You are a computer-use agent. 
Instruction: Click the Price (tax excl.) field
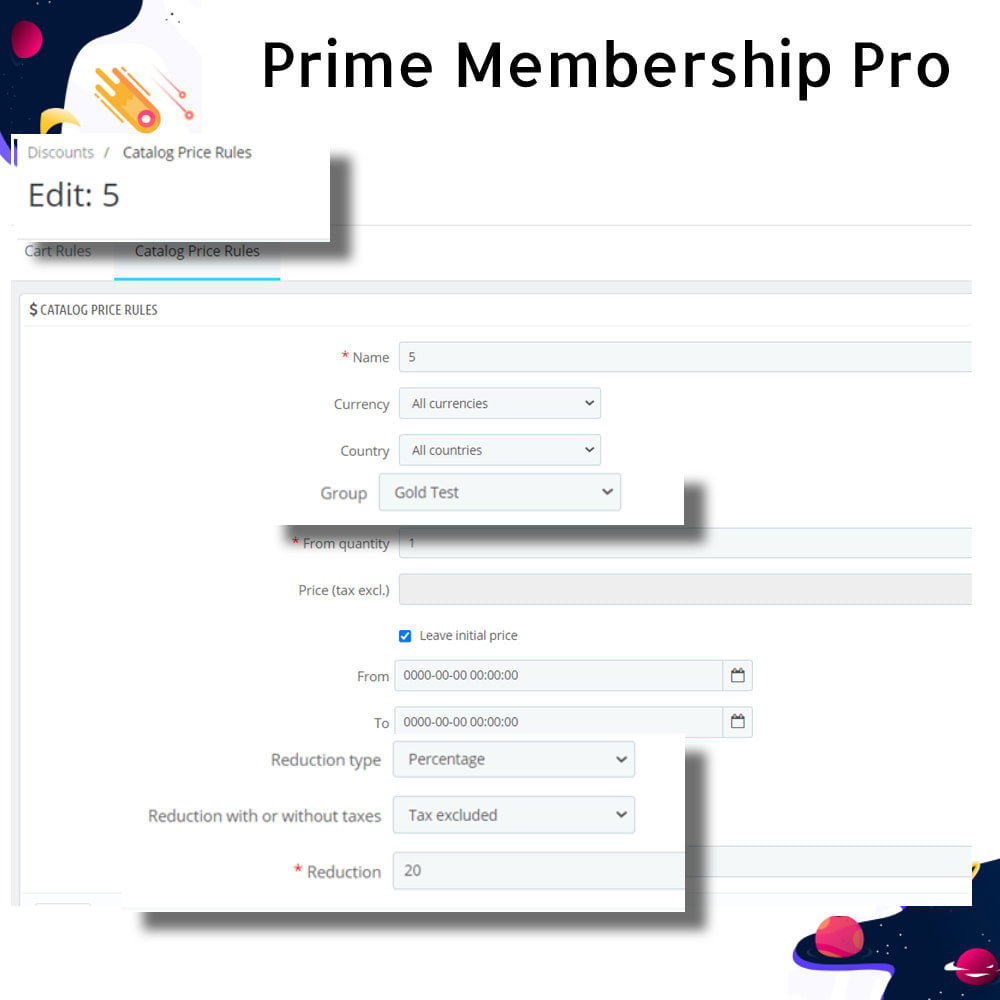[685, 589]
